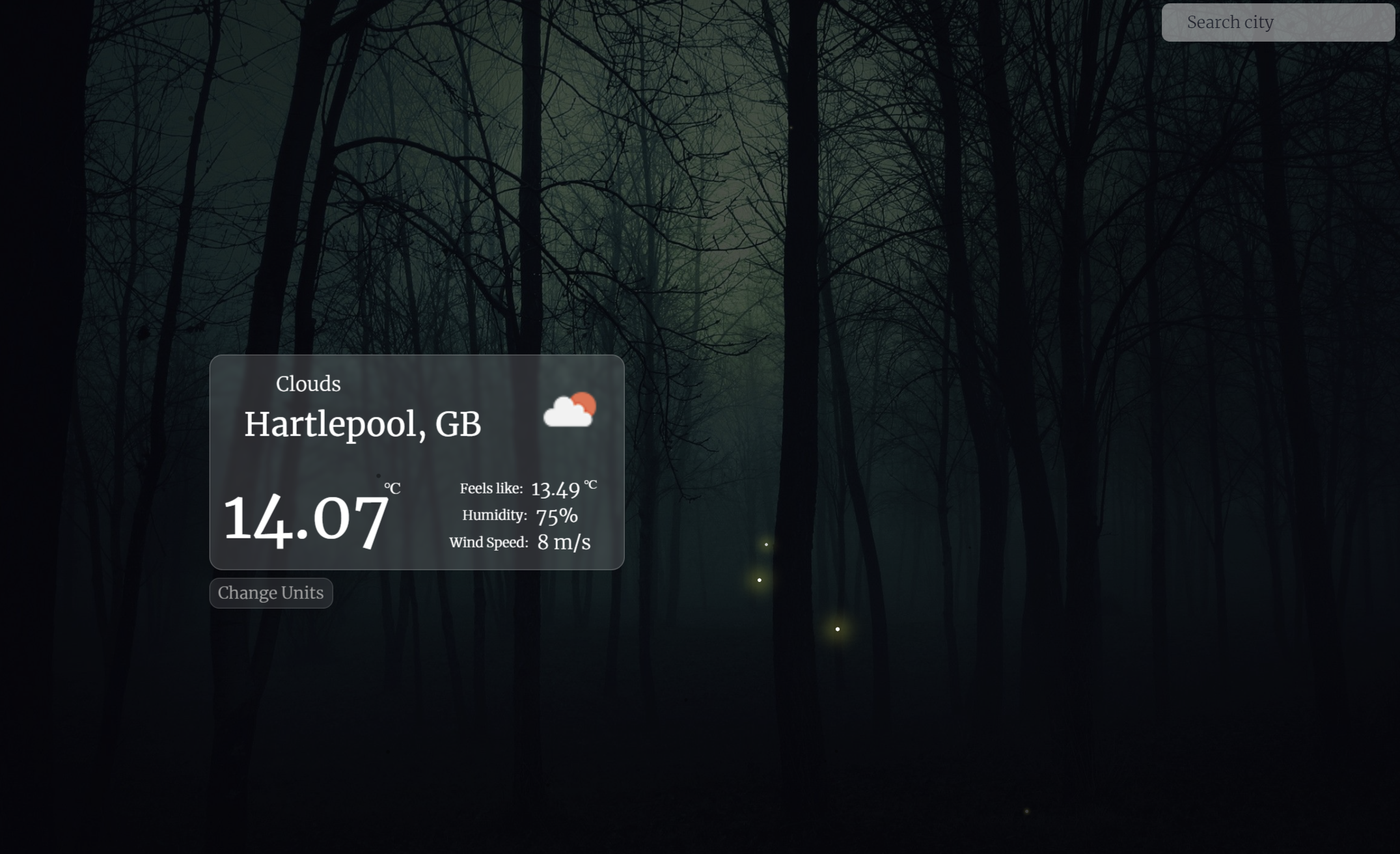Click the °C symbol beside main temperature
Image resolution: width=1400 pixels, height=854 pixels.
392,488
